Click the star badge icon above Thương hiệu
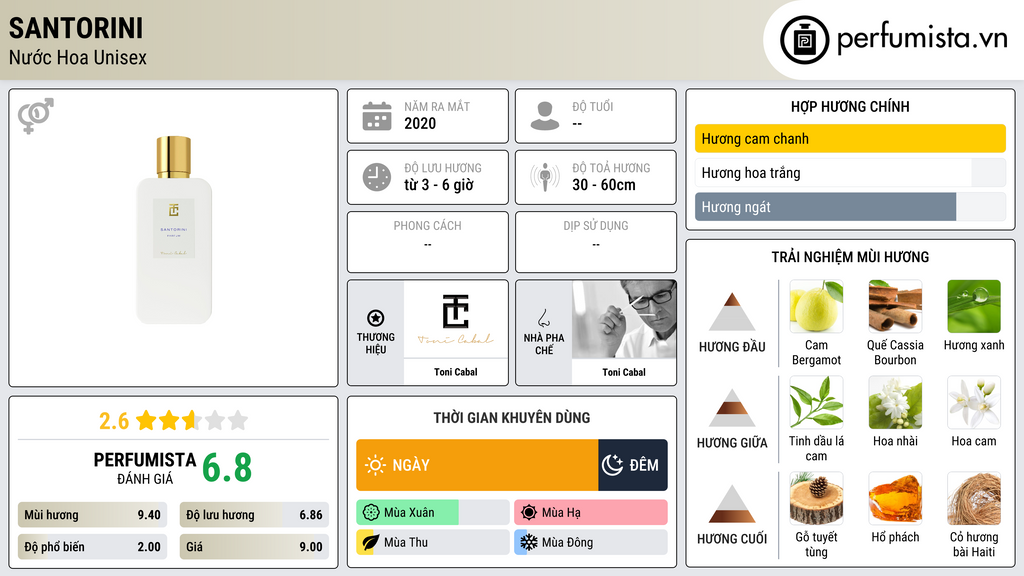 click(x=376, y=318)
